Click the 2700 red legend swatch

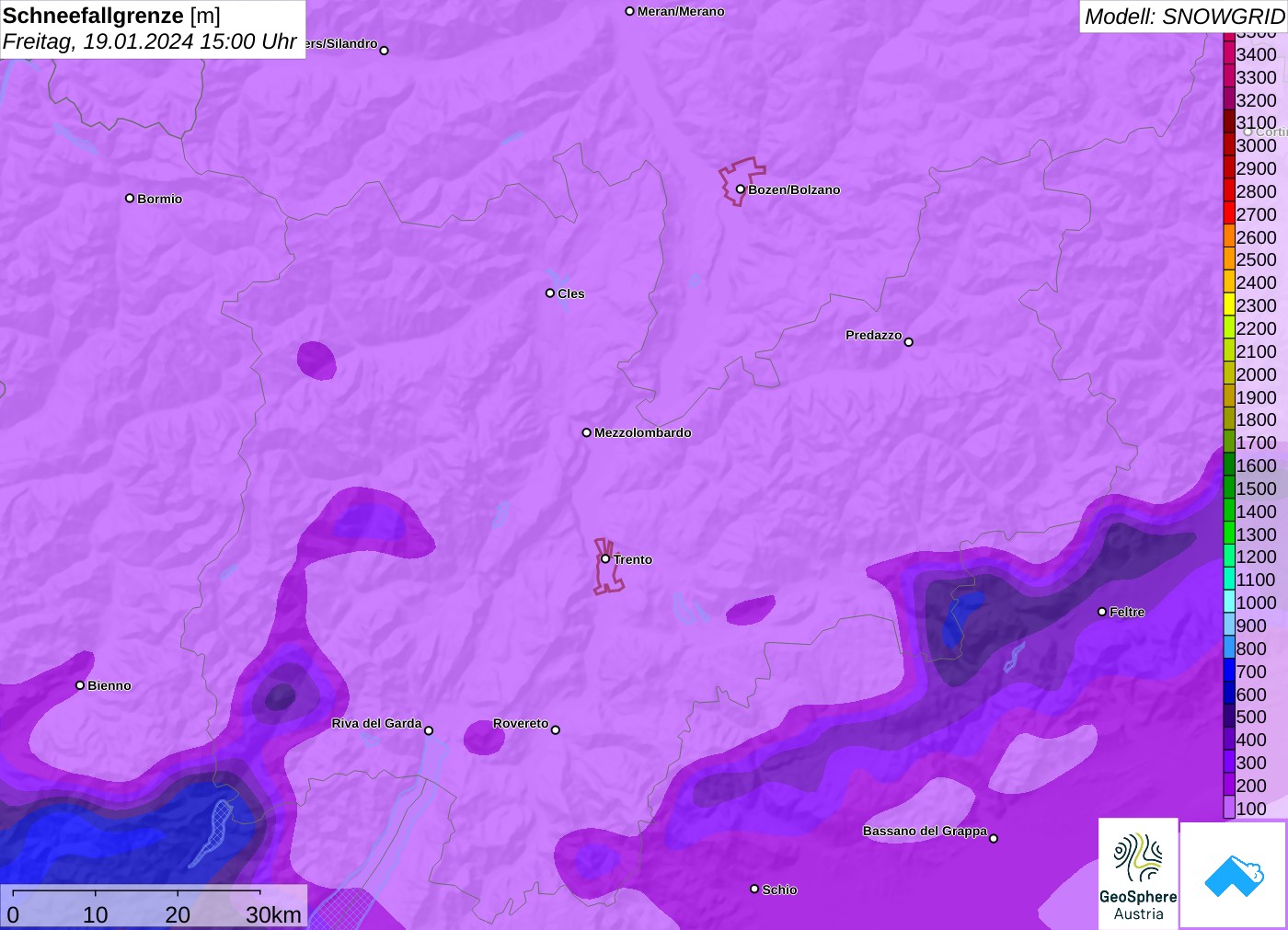click(1229, 213)
